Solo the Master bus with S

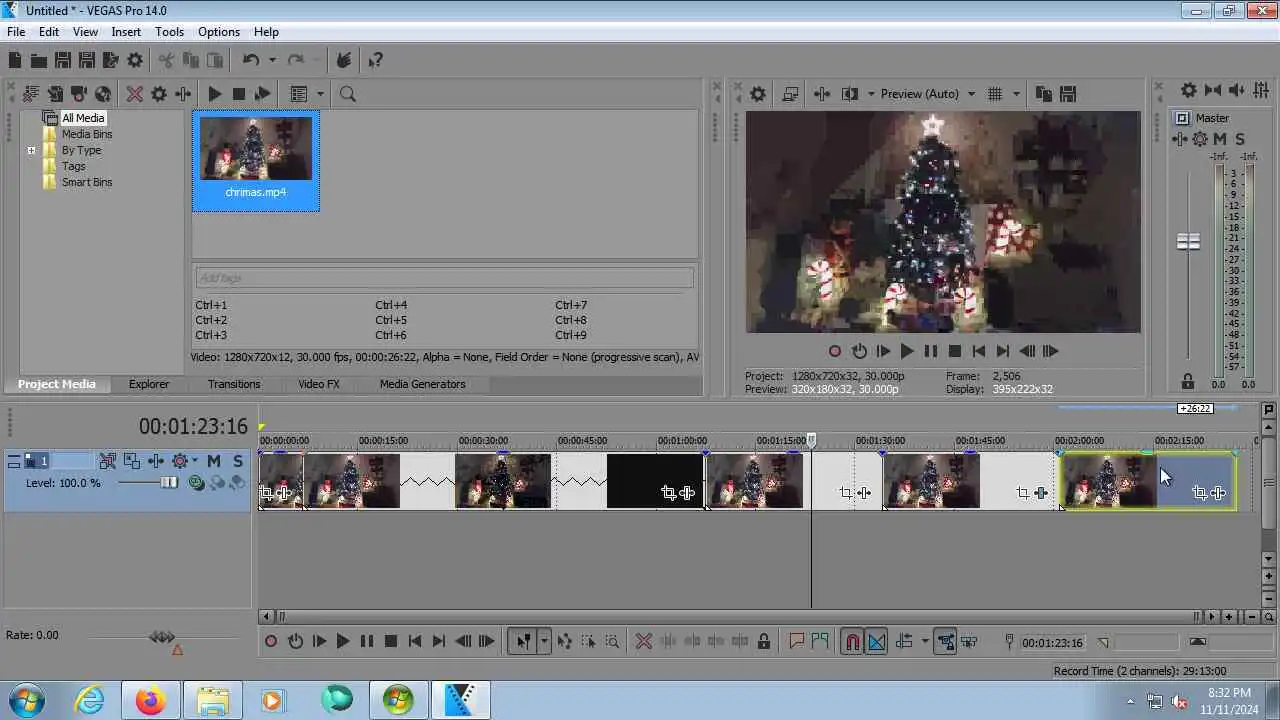tap(1240, 139)
